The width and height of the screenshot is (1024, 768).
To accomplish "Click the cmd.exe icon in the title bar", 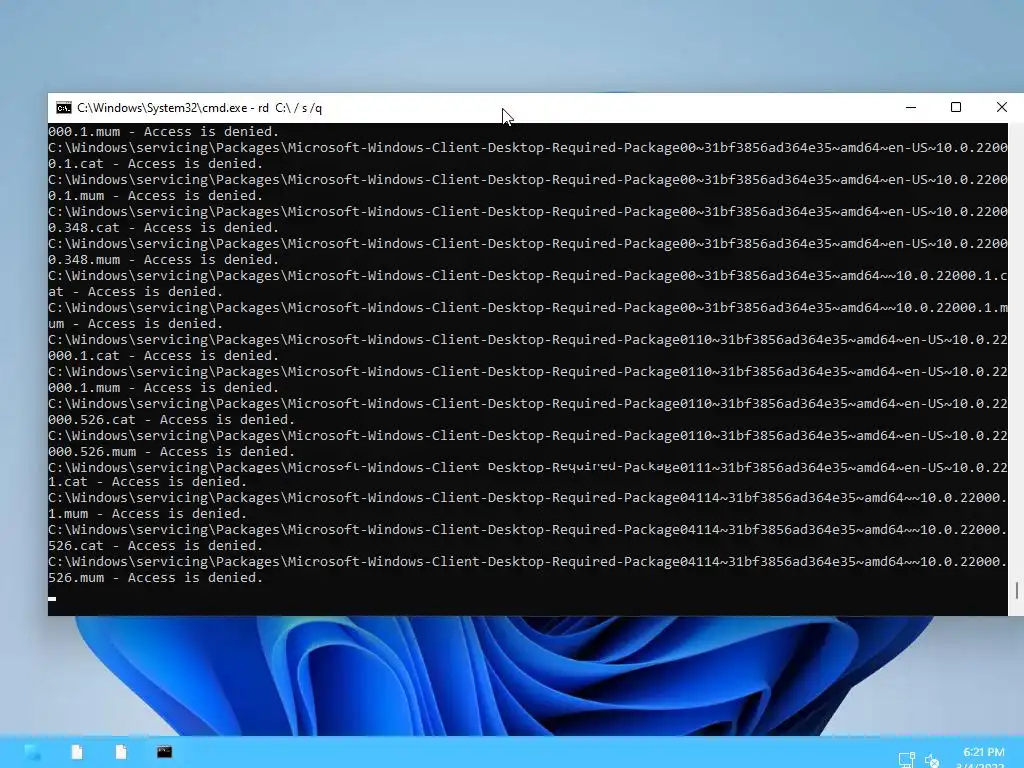I will [x=63, y=108].
